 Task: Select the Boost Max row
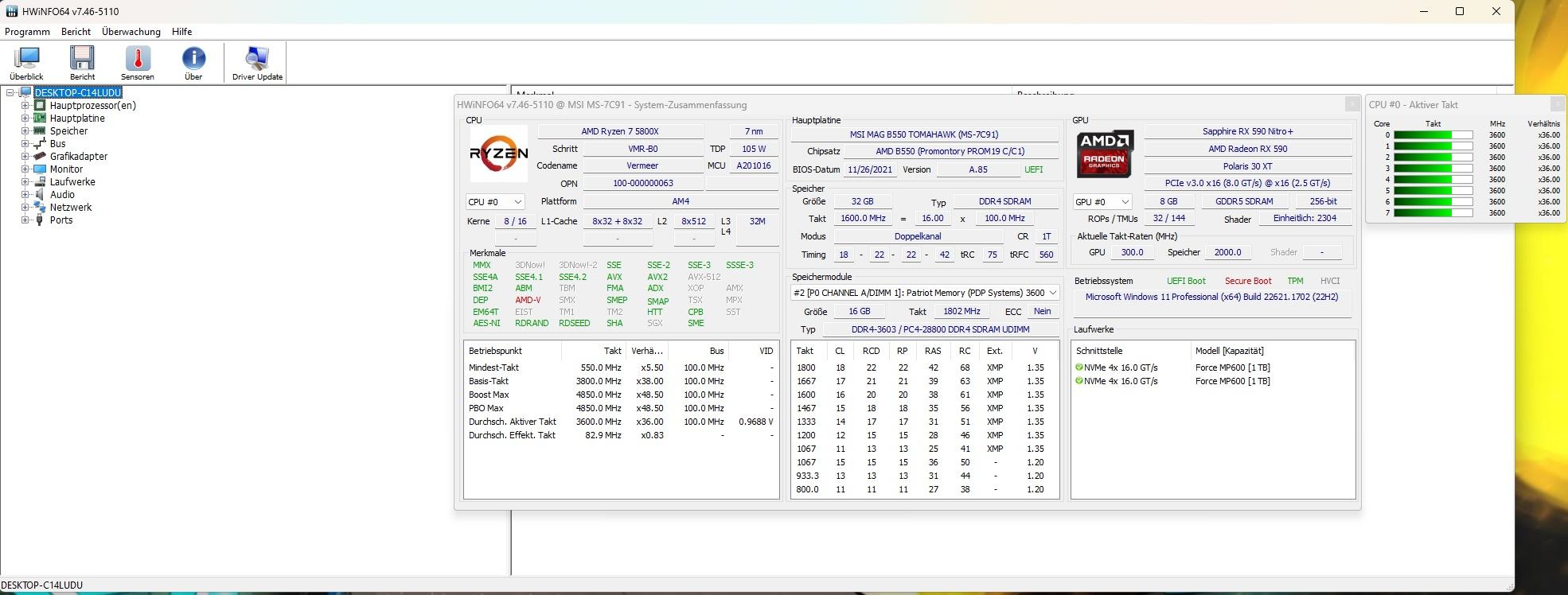[x=621, y=395]
